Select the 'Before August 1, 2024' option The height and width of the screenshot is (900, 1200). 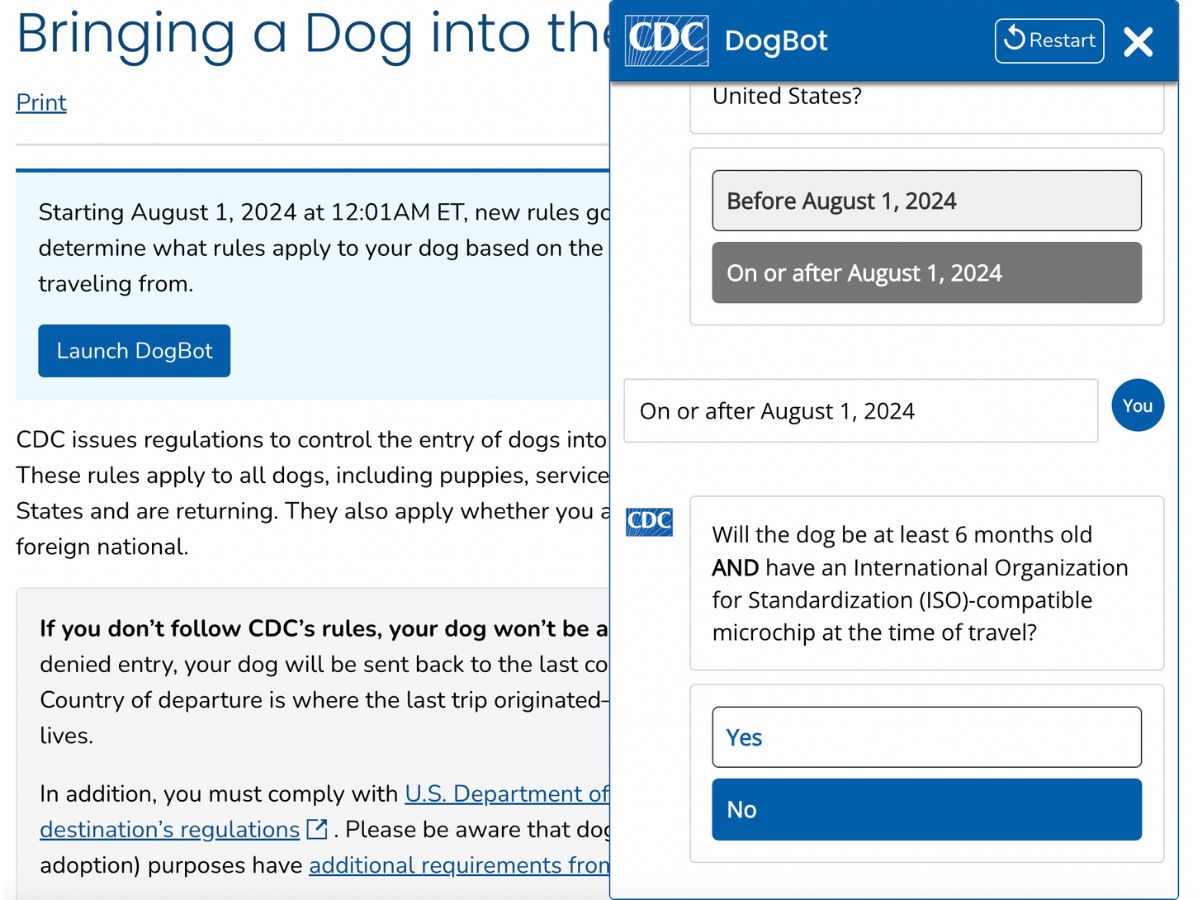926,200
